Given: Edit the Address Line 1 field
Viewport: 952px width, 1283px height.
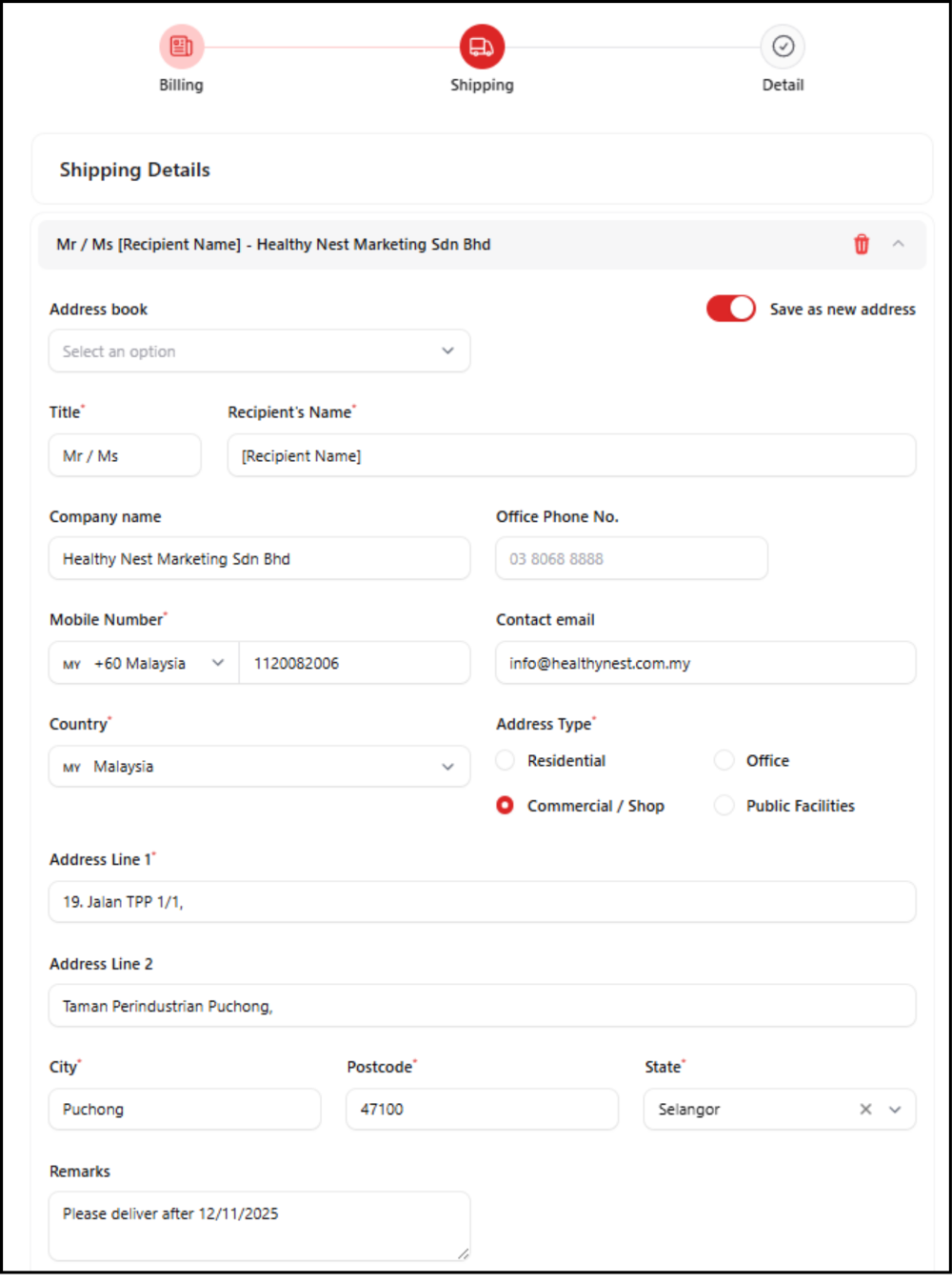Looking at the screenshot, I should [482, 901].
